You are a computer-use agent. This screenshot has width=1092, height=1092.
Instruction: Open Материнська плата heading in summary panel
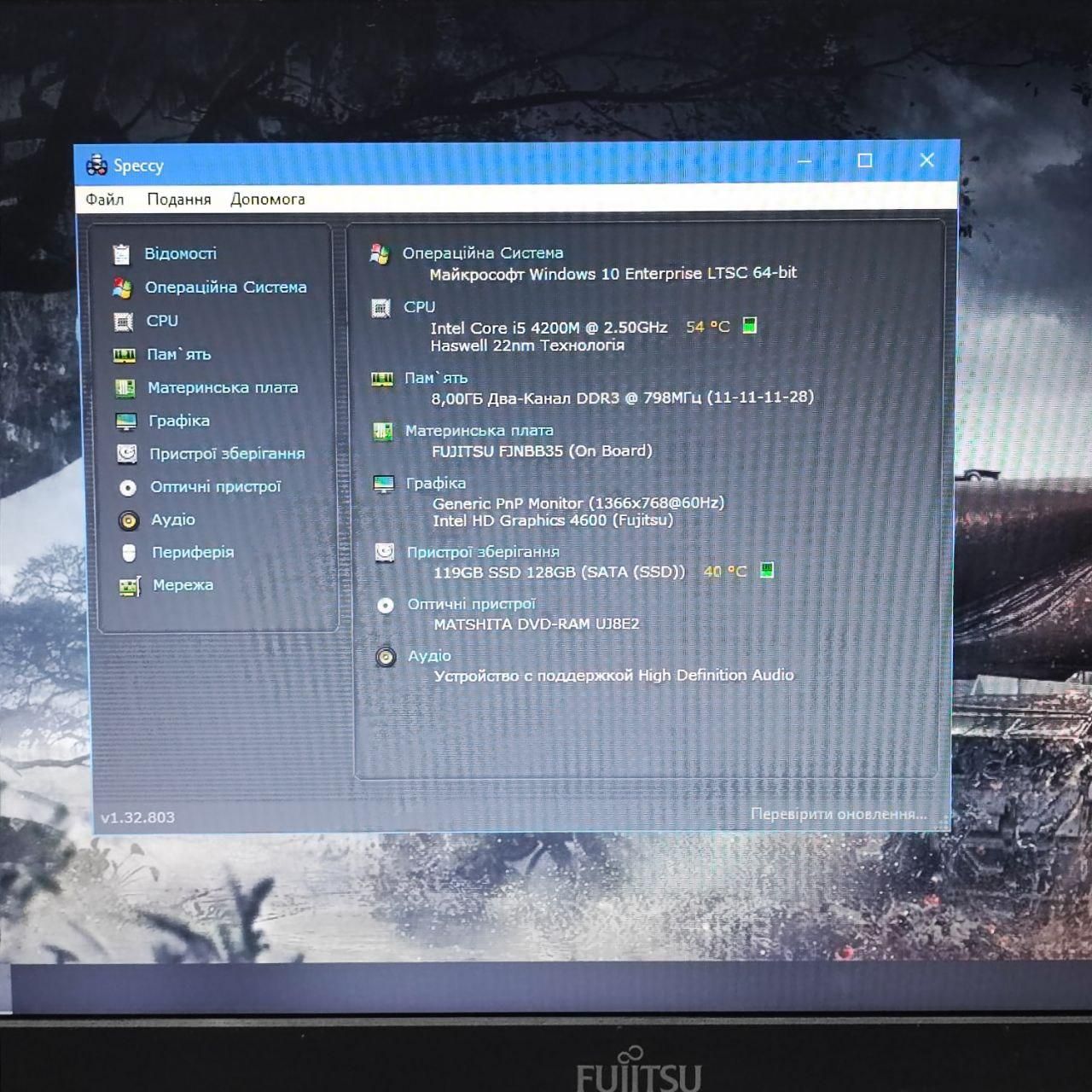(479, 431)
